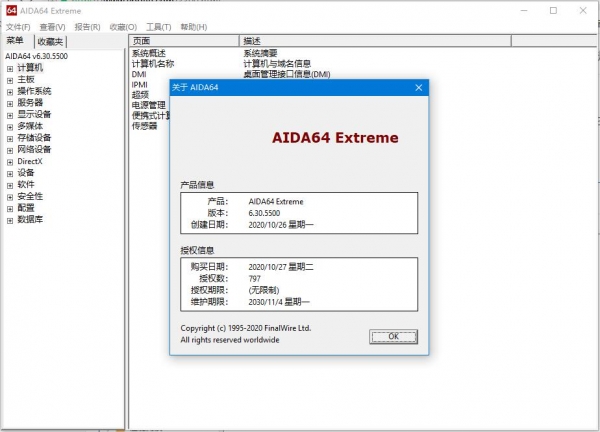Expand the 计算机 tree node
The image size is (600, 432).
(x=10, y=69)
